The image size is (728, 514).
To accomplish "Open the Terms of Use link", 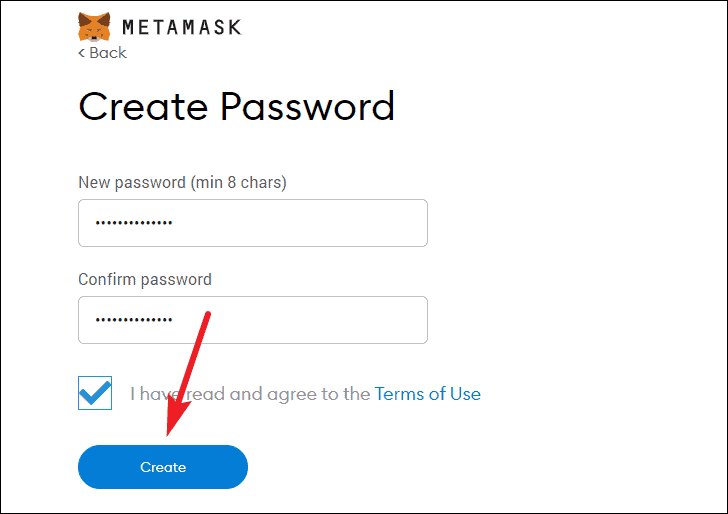I will (x=428, y=394).
